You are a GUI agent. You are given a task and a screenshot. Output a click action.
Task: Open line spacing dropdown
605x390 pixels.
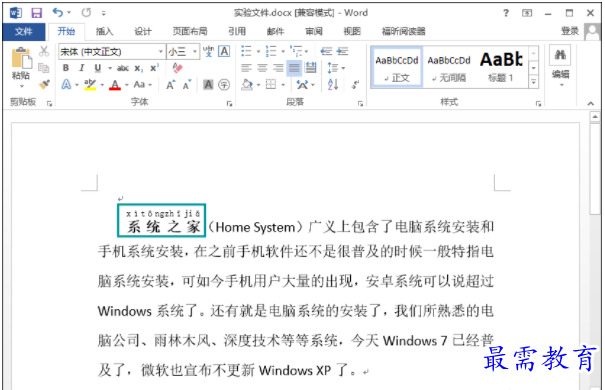coord(343,68)
